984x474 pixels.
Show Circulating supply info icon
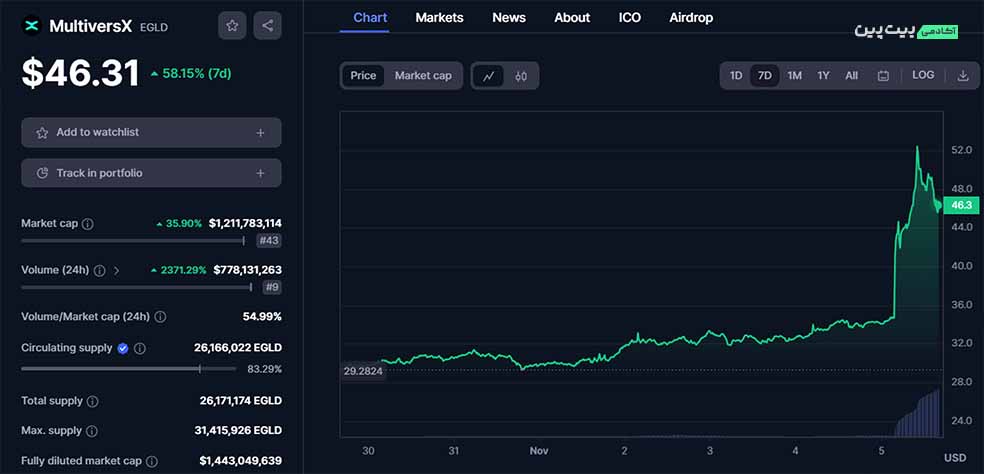coord(140,348)
